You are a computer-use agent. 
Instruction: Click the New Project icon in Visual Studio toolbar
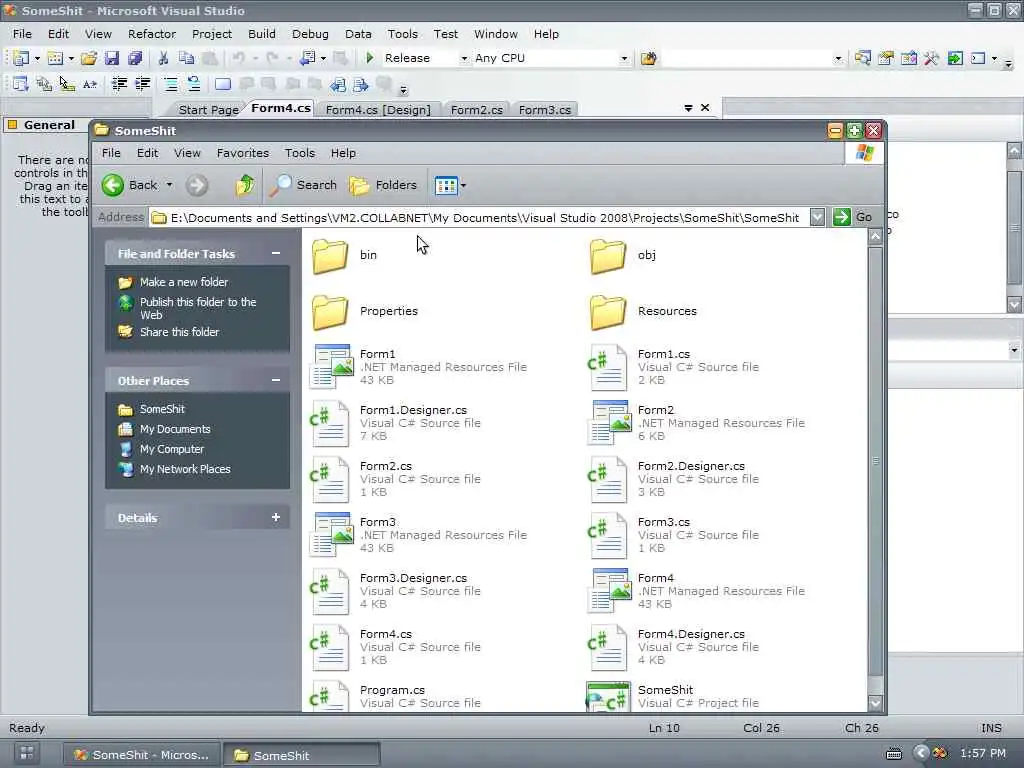[x=21, y=58]
